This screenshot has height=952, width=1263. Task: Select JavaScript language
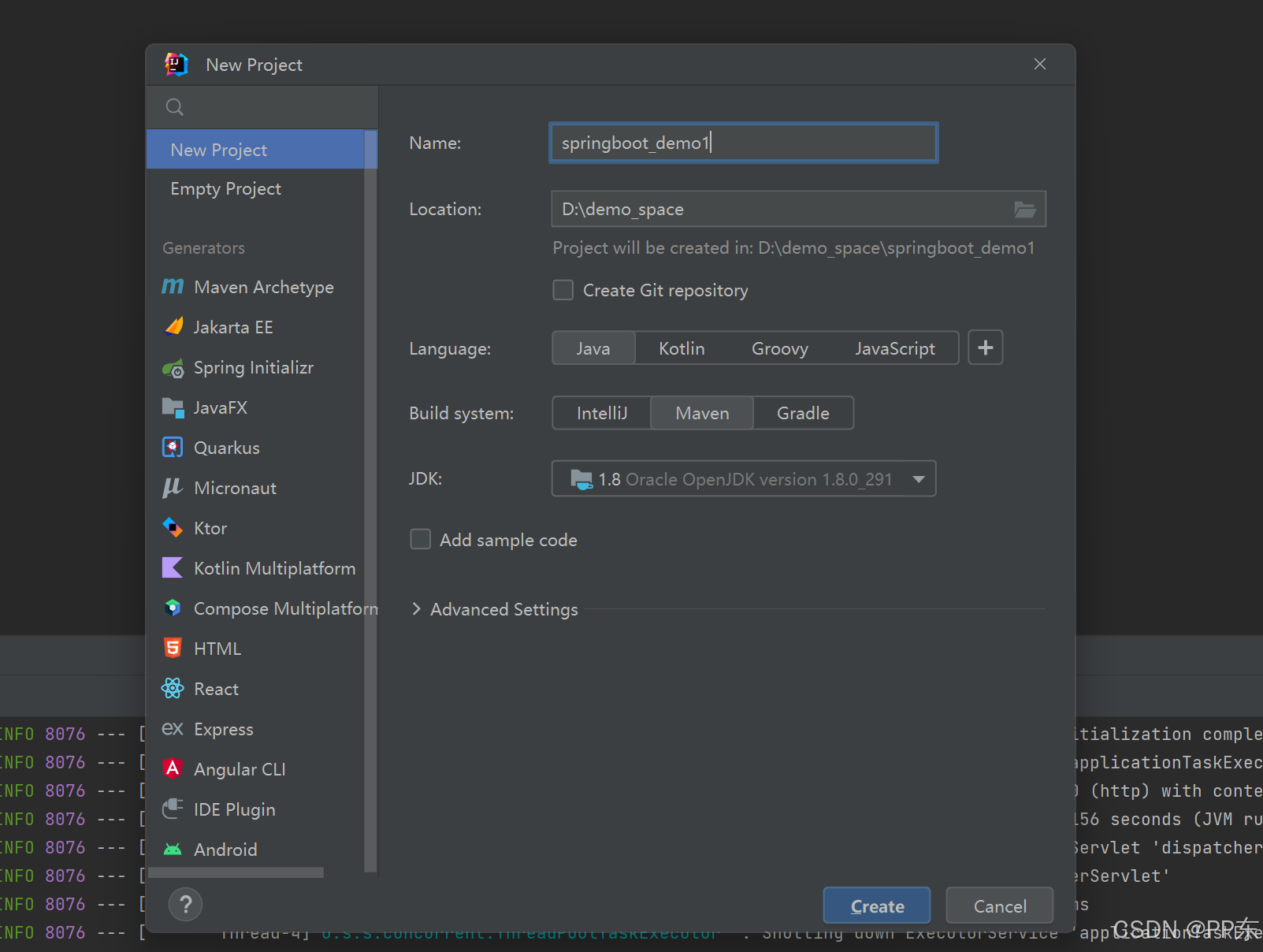pyautogui.click(x=895, y=348)
